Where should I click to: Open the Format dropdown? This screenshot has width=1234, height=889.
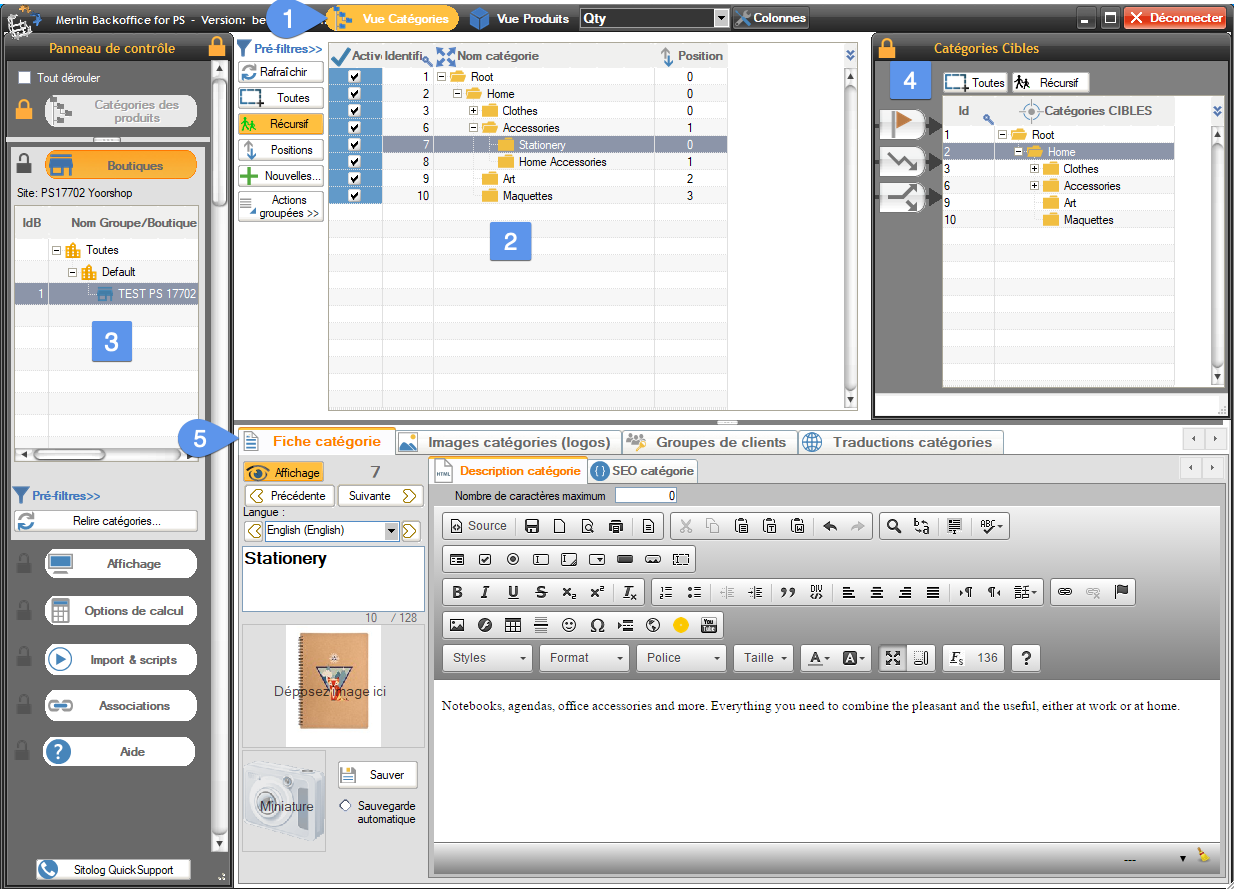pyautogui.click(x=584, y=658)
